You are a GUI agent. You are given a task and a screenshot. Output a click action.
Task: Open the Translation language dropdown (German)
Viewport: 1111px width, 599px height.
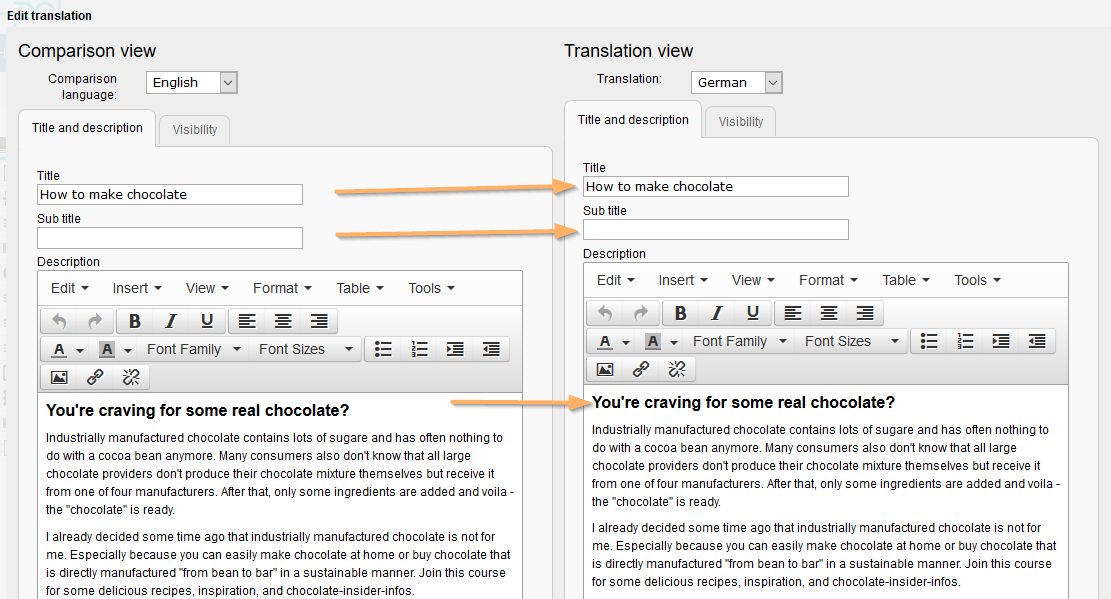(x=736, y=82)
